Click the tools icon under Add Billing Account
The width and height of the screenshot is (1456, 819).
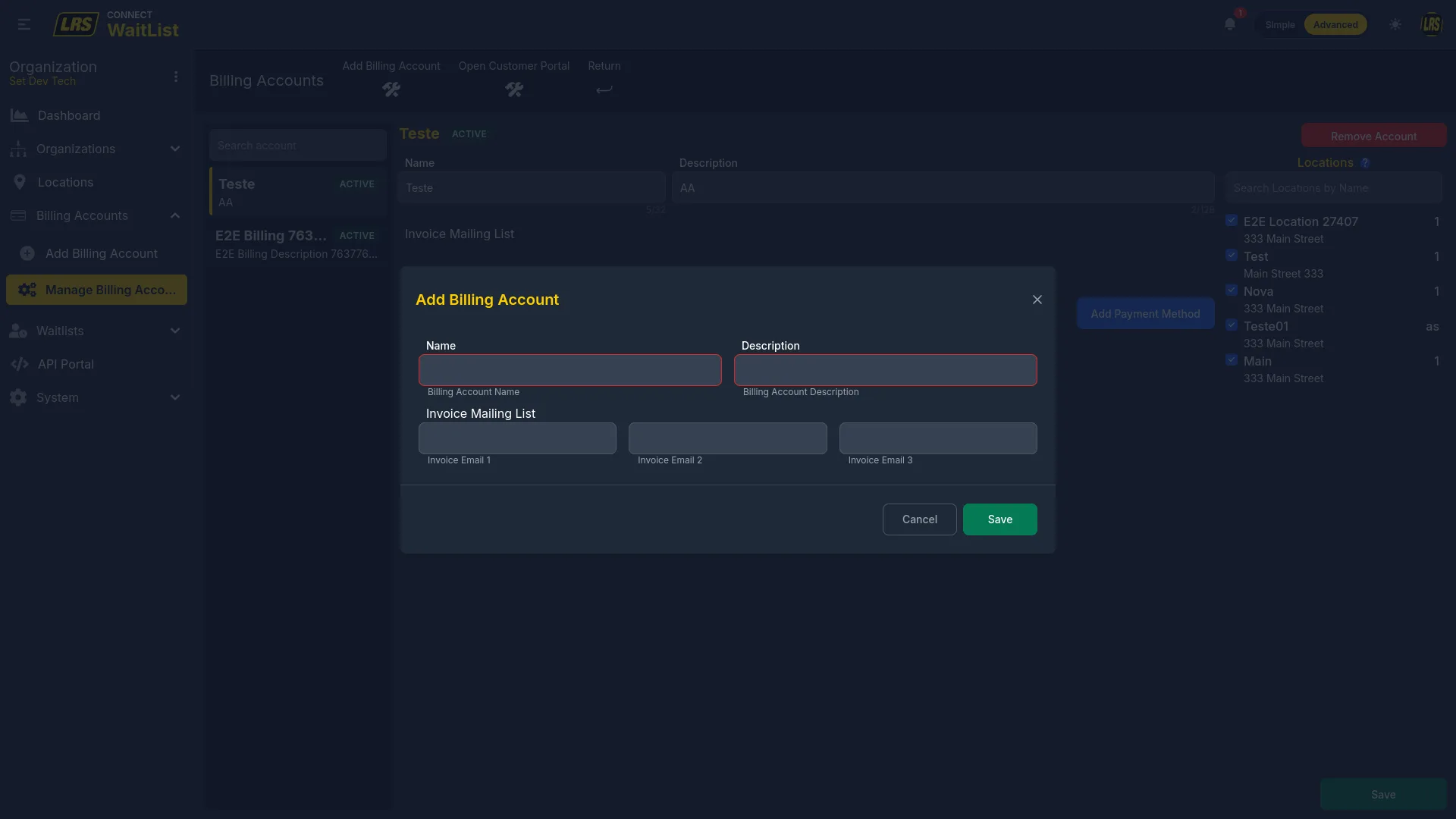(391, 89)
